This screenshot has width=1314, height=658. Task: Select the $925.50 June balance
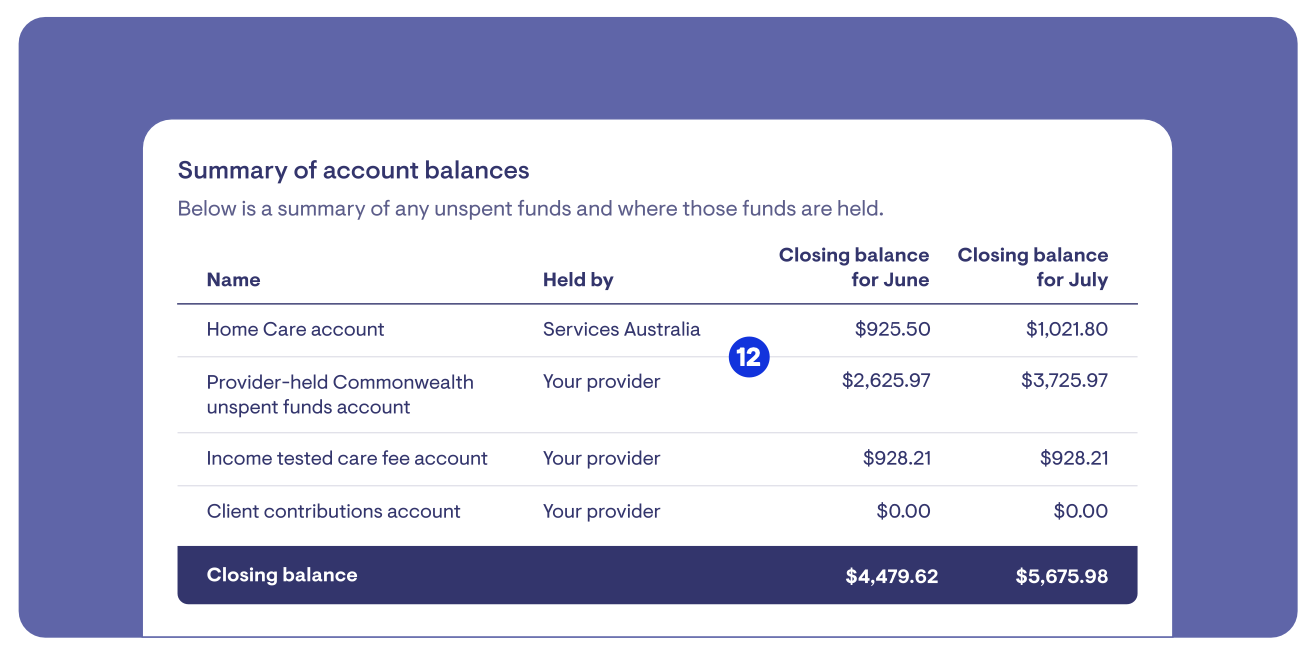892,329
